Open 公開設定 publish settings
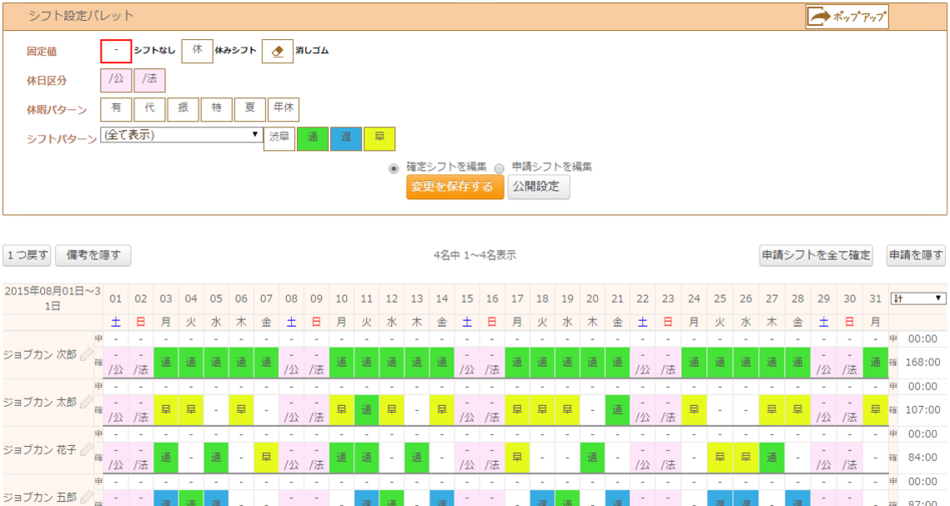Screen dimensions: 950x506 tap(538, 187)
